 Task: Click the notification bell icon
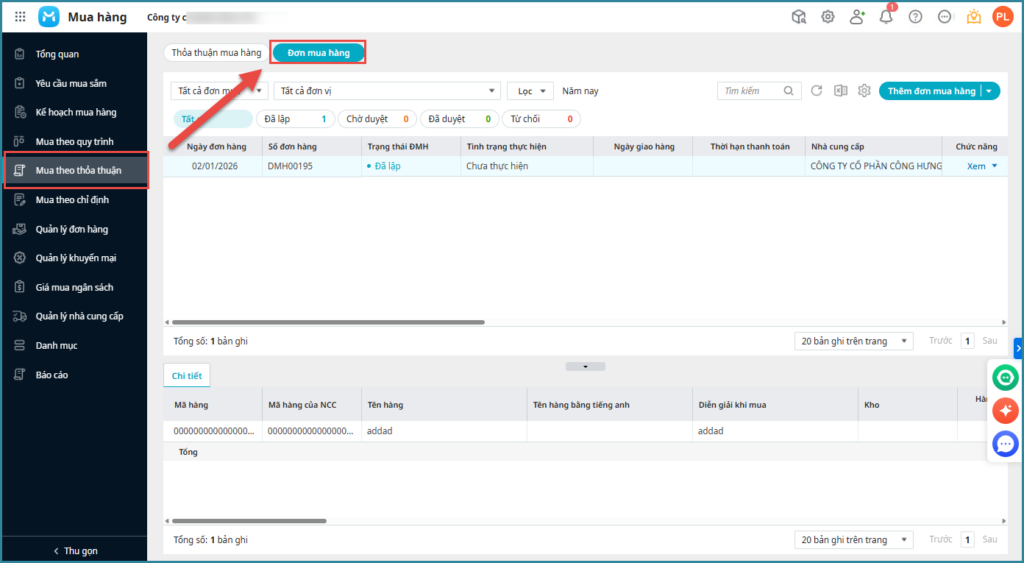click(x=886, y=17)
